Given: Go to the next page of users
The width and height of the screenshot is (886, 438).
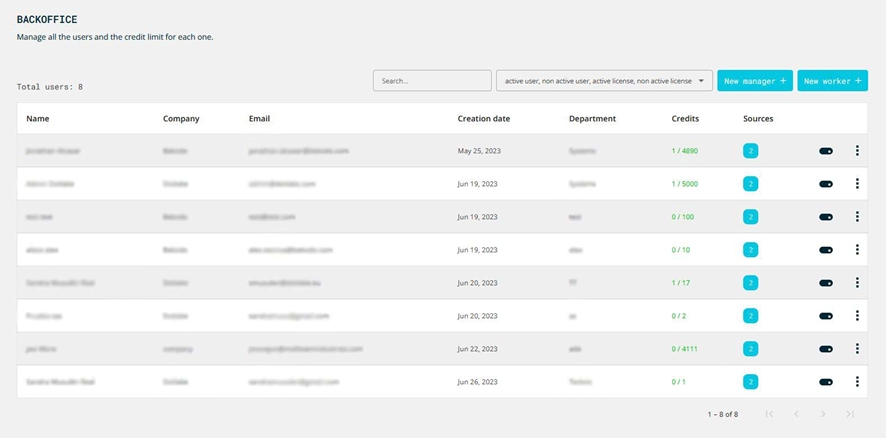Looking at the screenshot, I should pos(823,414).
